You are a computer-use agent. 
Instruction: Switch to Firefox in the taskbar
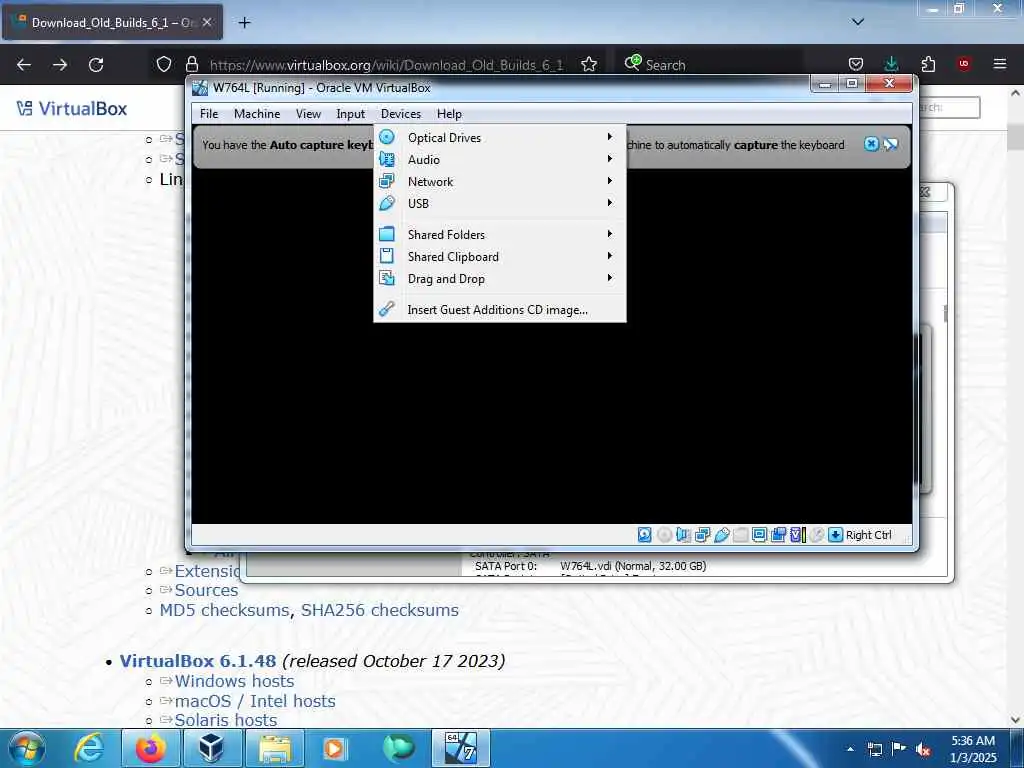(x=150, y=748)
